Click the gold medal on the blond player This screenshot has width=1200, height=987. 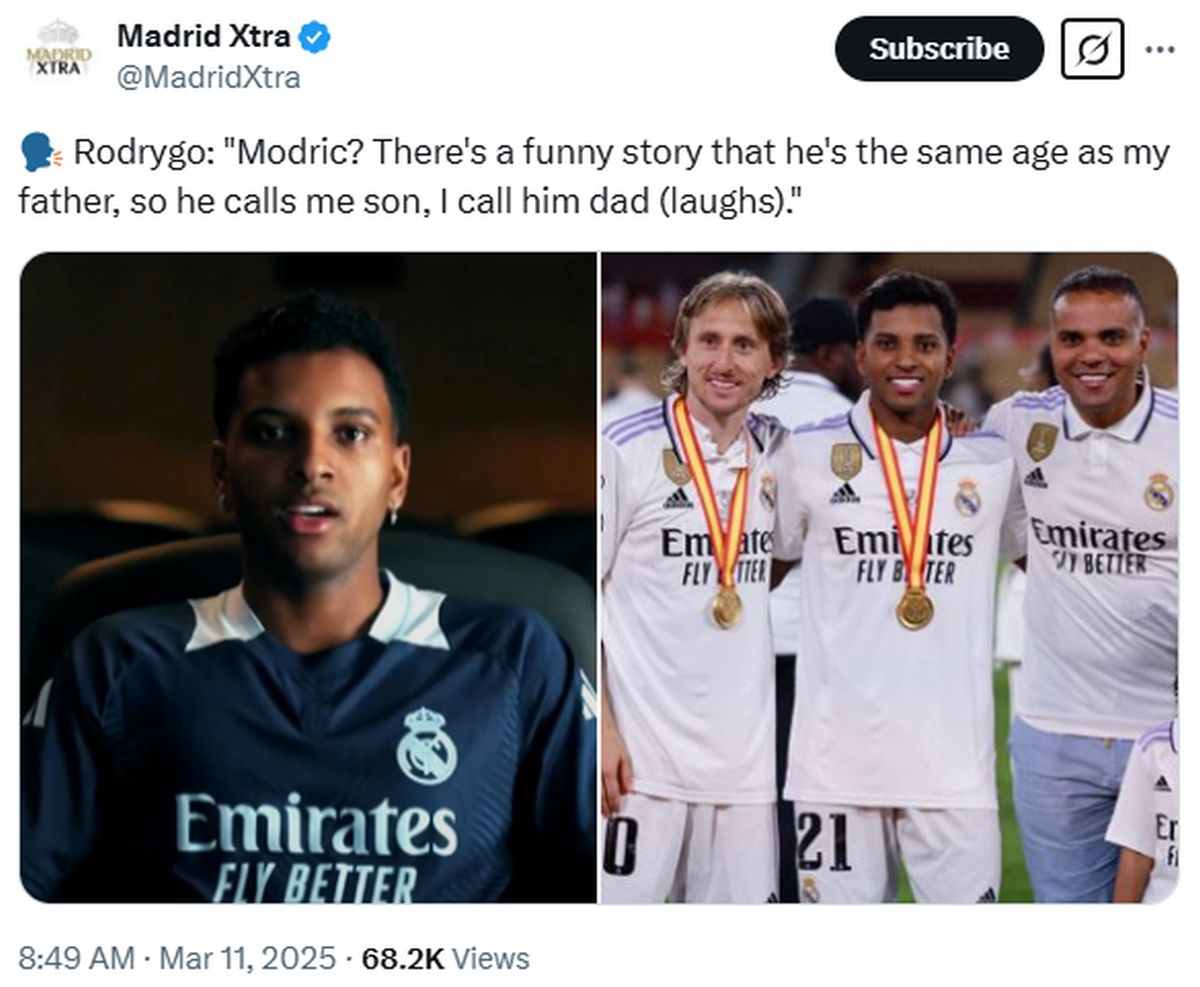(727, 607)
